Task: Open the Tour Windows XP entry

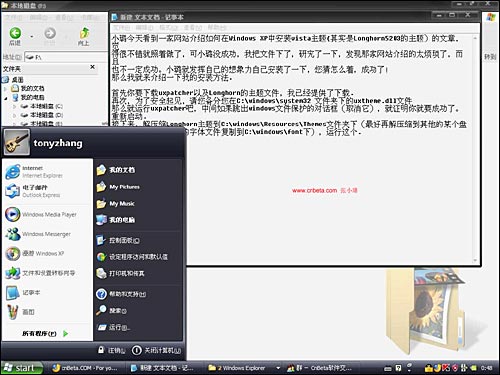Action: [35, 254]
